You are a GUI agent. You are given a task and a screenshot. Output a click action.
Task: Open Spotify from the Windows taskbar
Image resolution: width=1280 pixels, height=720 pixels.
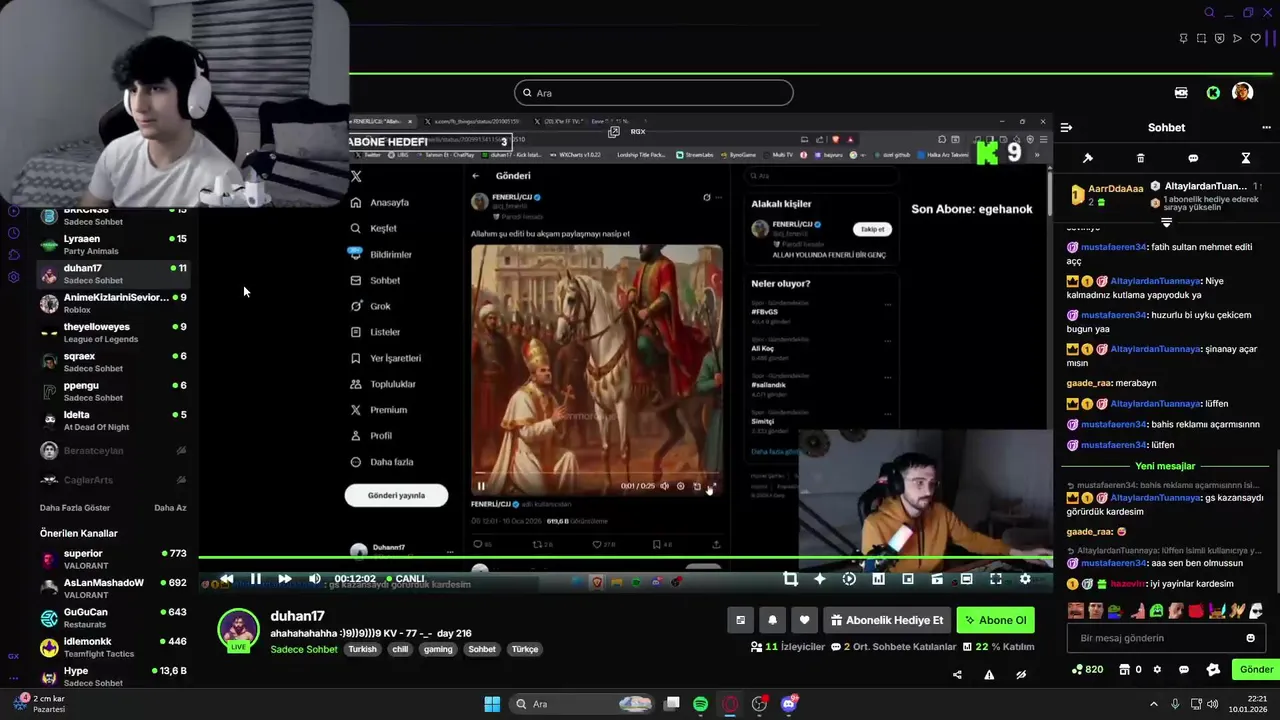(700, 704)
